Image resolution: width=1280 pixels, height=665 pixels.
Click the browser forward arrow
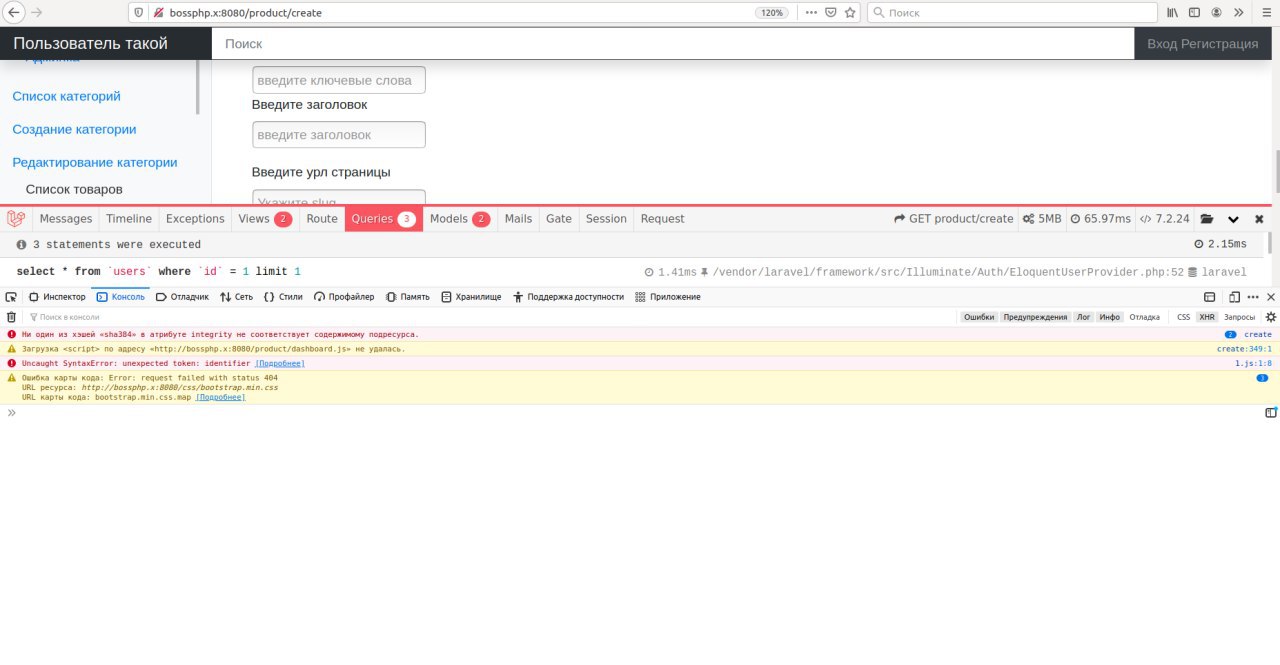(37, 13)
